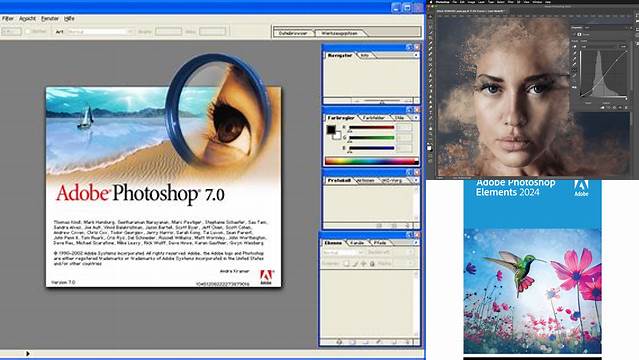Toggle the Glätten checkbox in options bar
The image size is (639, 360).
28,31
